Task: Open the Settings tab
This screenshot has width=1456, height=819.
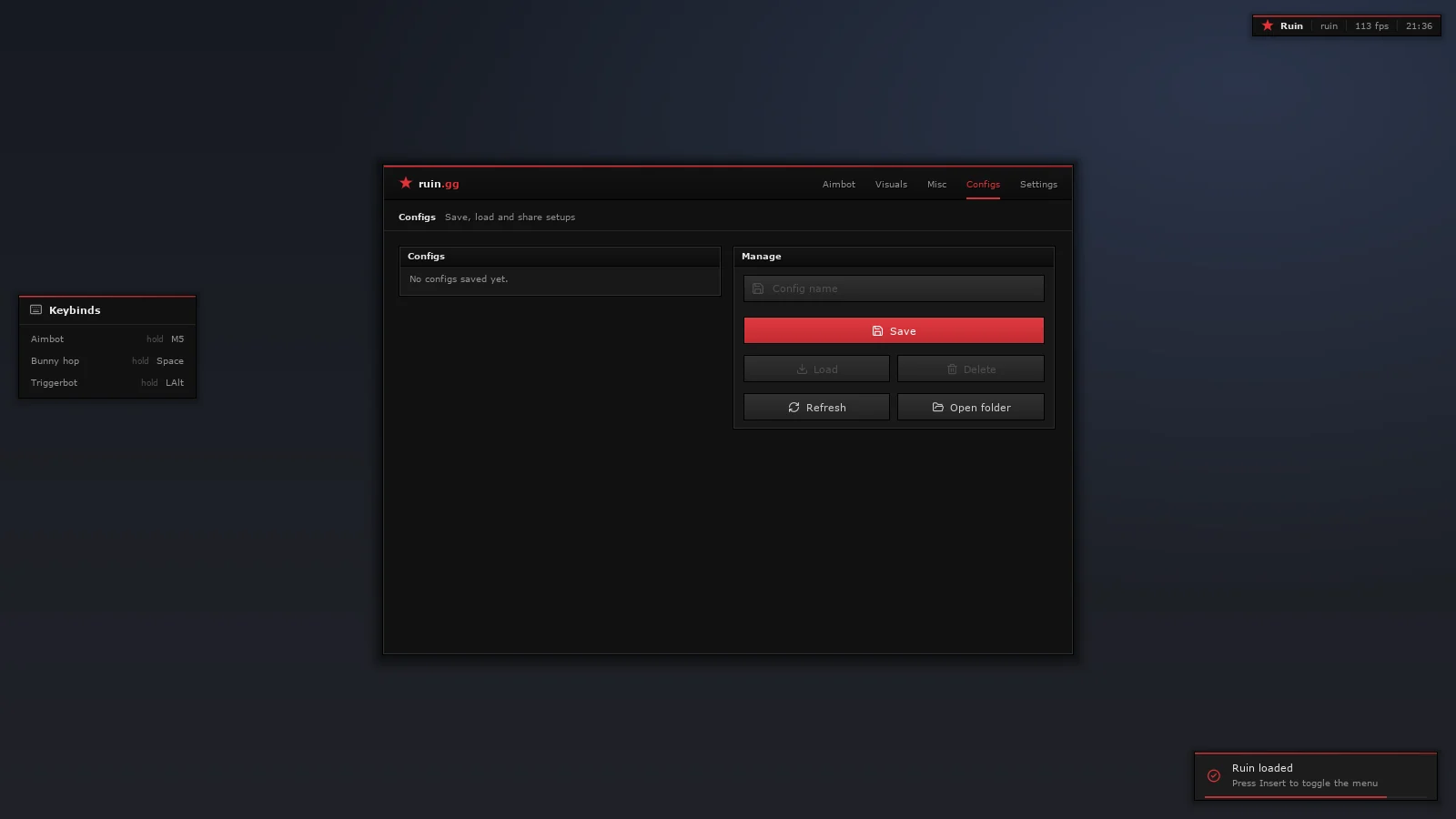Action: [1038, 185]
